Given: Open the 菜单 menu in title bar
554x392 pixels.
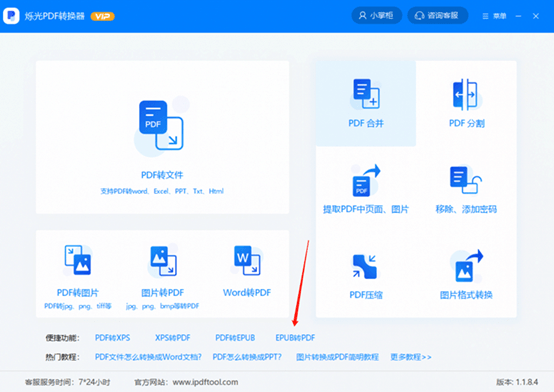Looking at the screenshot, I should coord(494,16).
